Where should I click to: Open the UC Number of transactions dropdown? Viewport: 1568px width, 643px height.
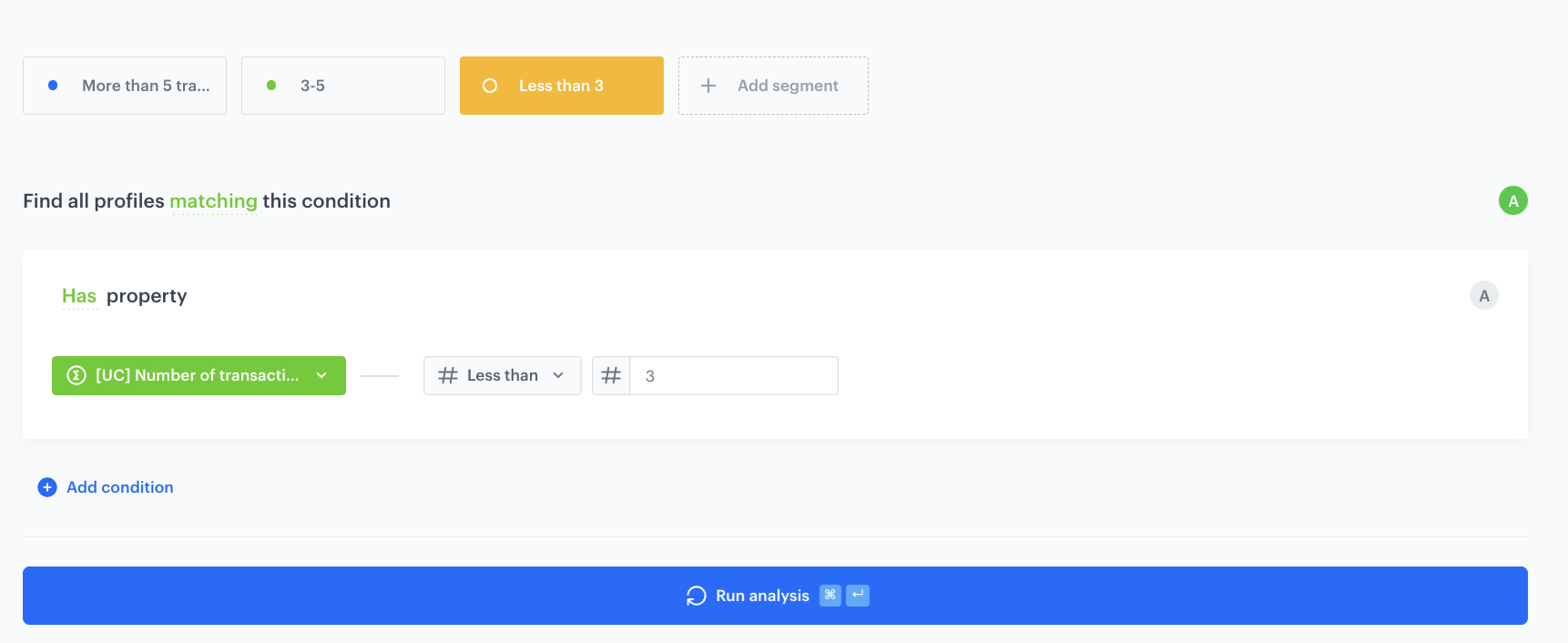pos(197,375)
